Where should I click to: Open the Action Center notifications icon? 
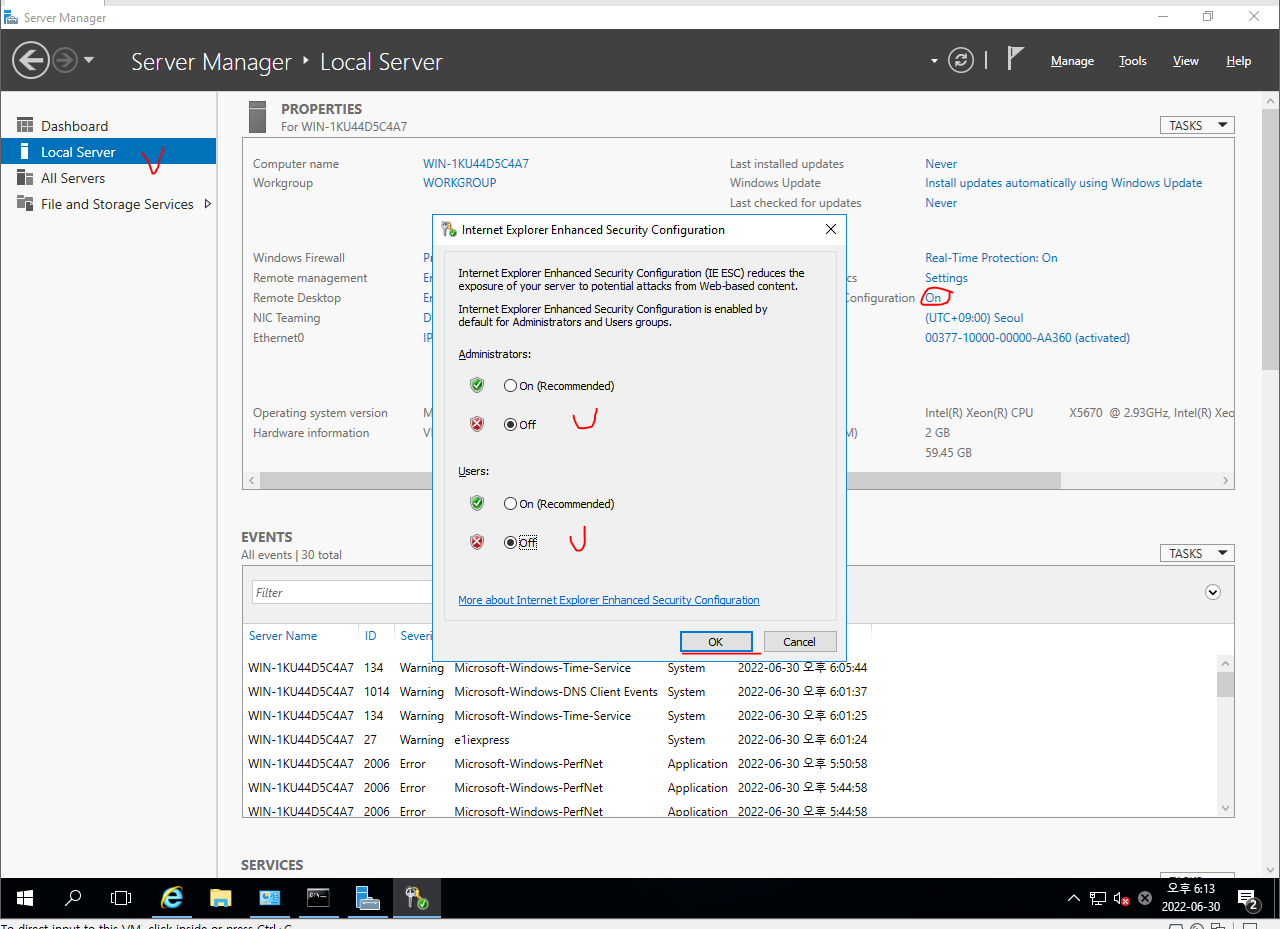pos(1248,899)
